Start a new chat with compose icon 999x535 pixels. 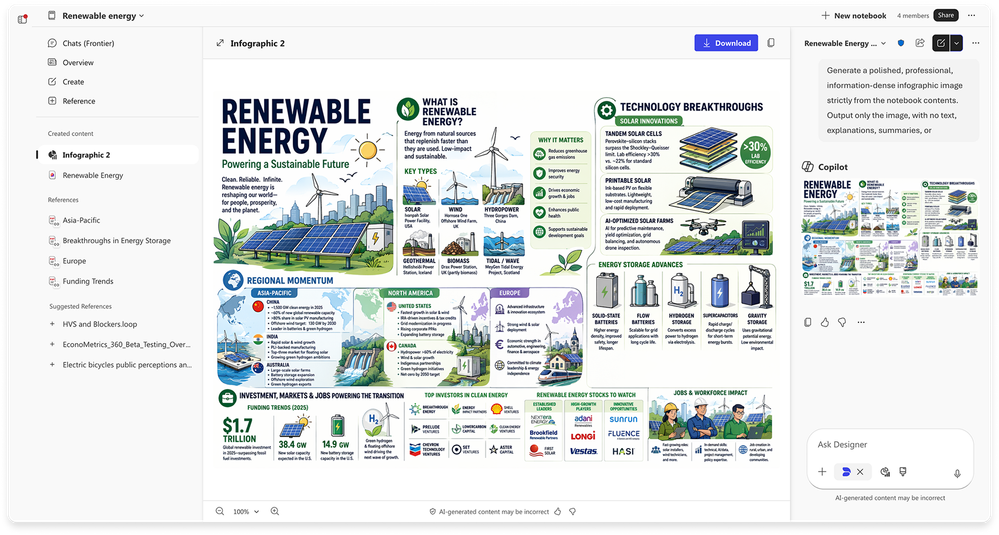[940, 43]
